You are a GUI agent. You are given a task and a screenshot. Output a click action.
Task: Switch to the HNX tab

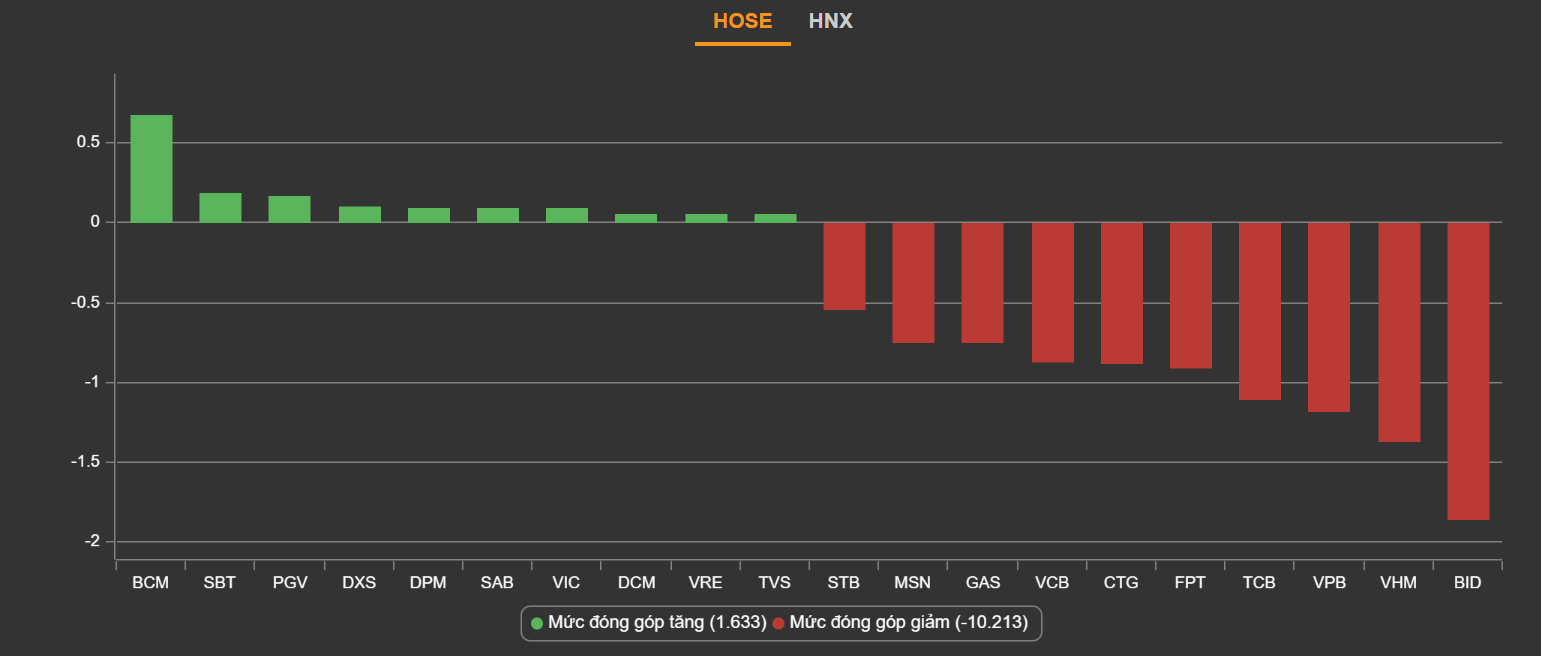(x=830, y=21)
